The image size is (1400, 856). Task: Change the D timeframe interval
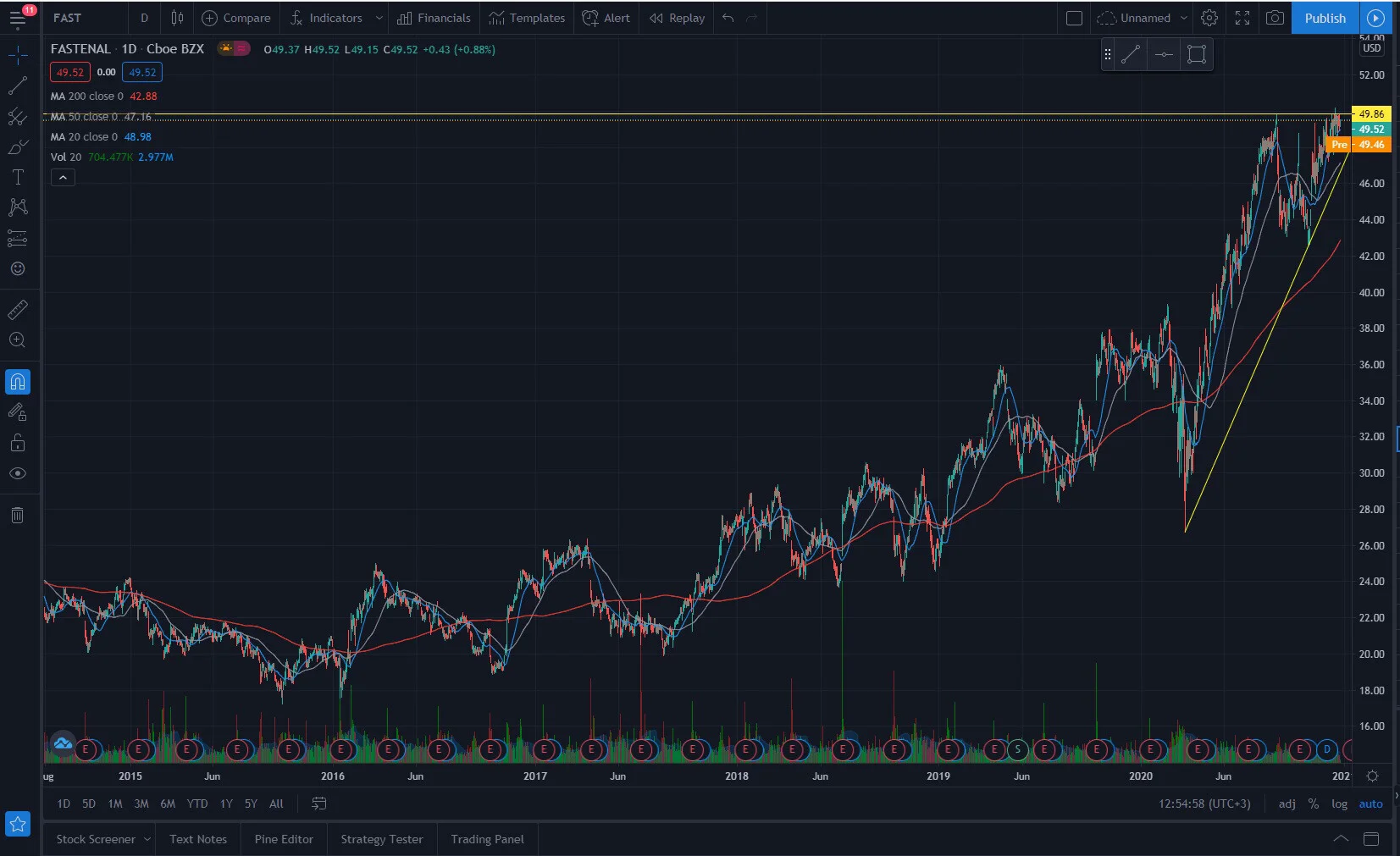pyautogui.click(x=144, y=18)
